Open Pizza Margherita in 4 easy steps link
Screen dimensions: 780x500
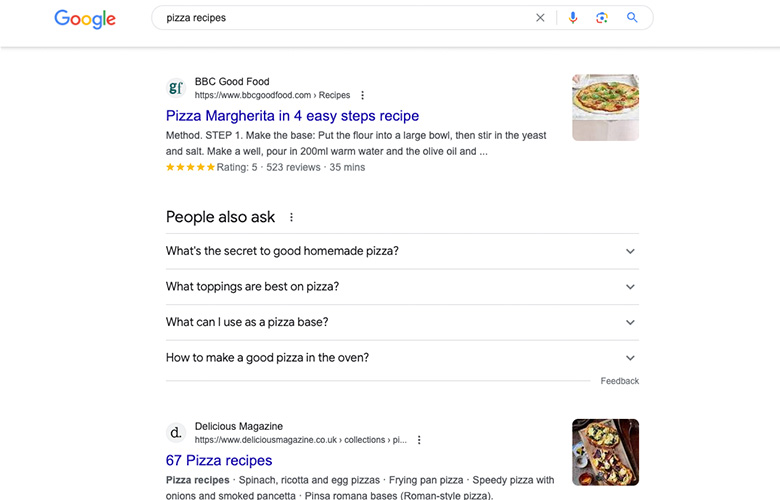tap(292, 116)
